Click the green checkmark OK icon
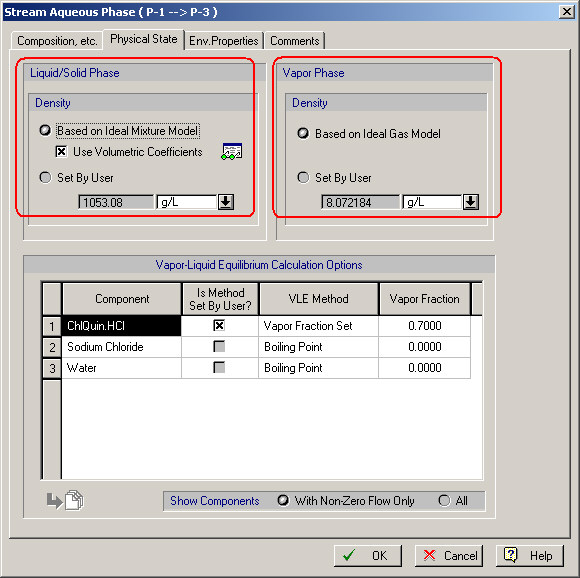 coord(348,555)
